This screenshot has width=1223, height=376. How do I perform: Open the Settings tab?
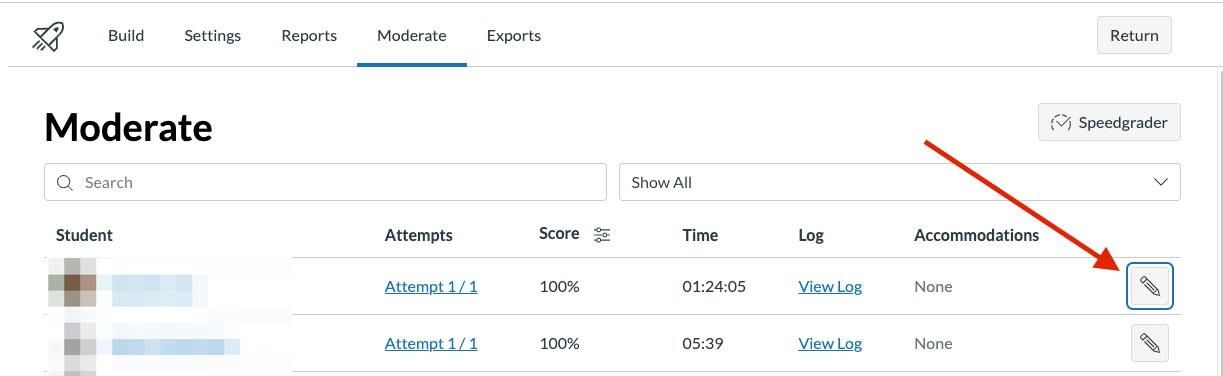[213, 36]
